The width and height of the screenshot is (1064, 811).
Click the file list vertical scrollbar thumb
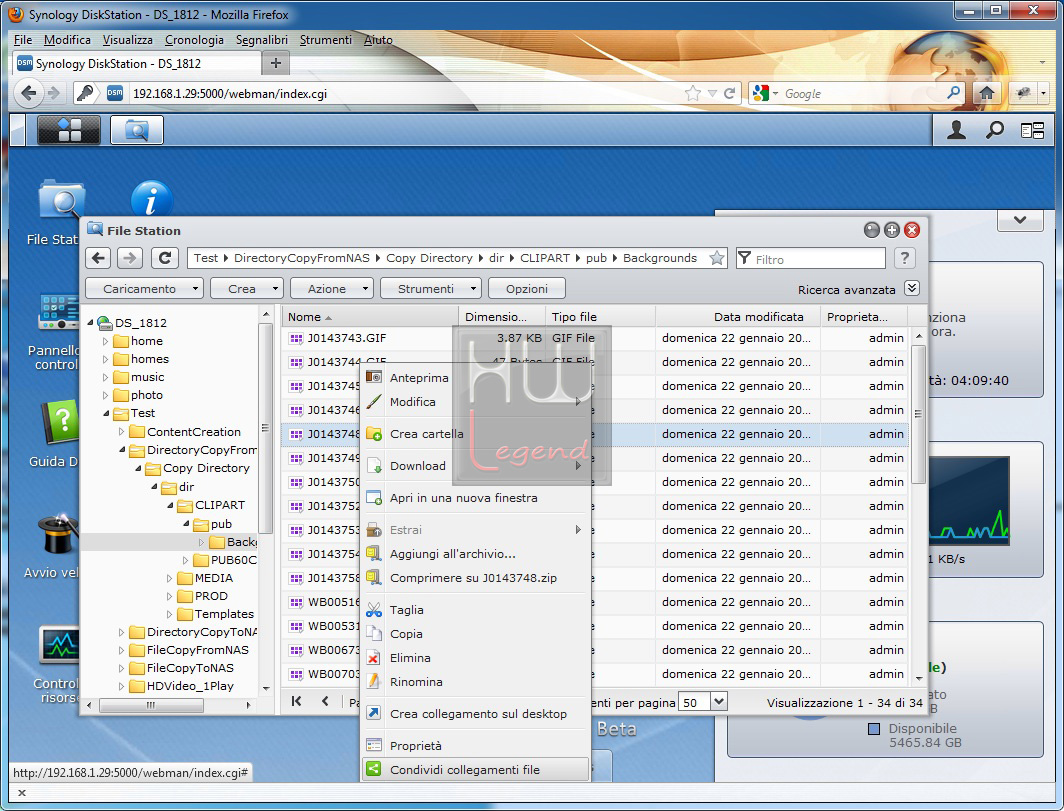918,414
